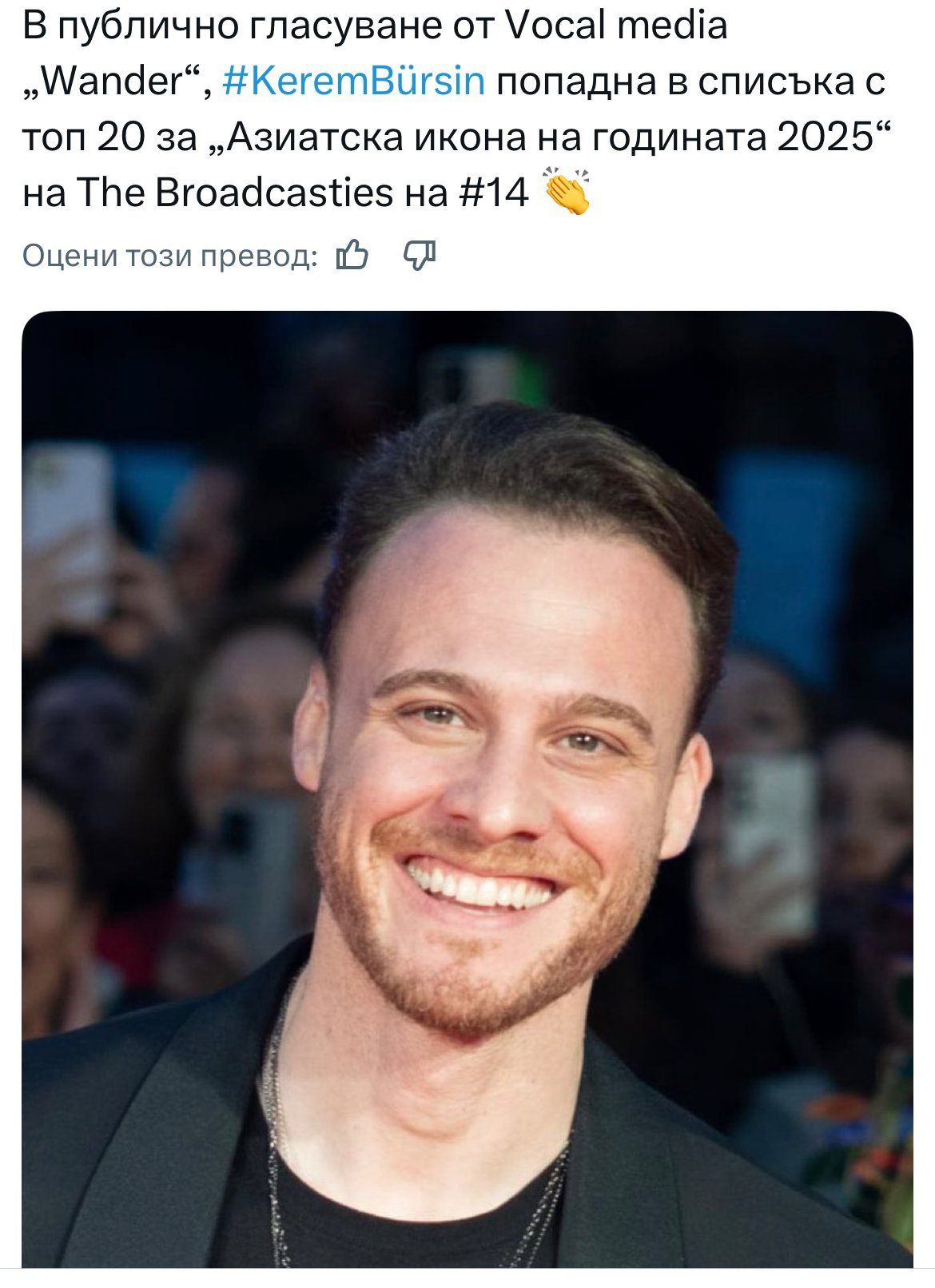Open the #KeremBürsin hashtag

coord(354,81)
